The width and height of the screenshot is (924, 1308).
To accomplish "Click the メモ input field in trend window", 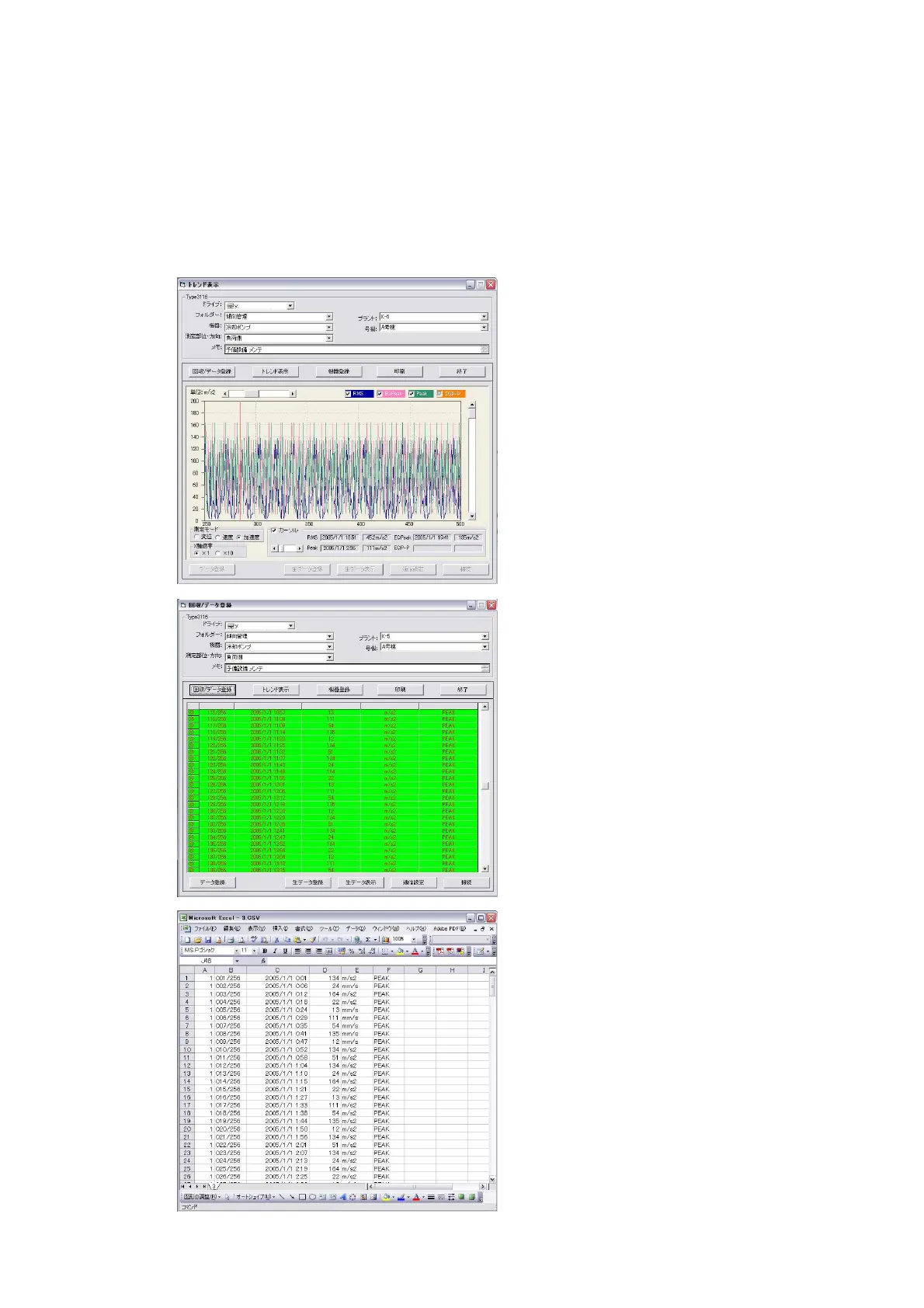I will pyautogui.click(x=356, y=349).
